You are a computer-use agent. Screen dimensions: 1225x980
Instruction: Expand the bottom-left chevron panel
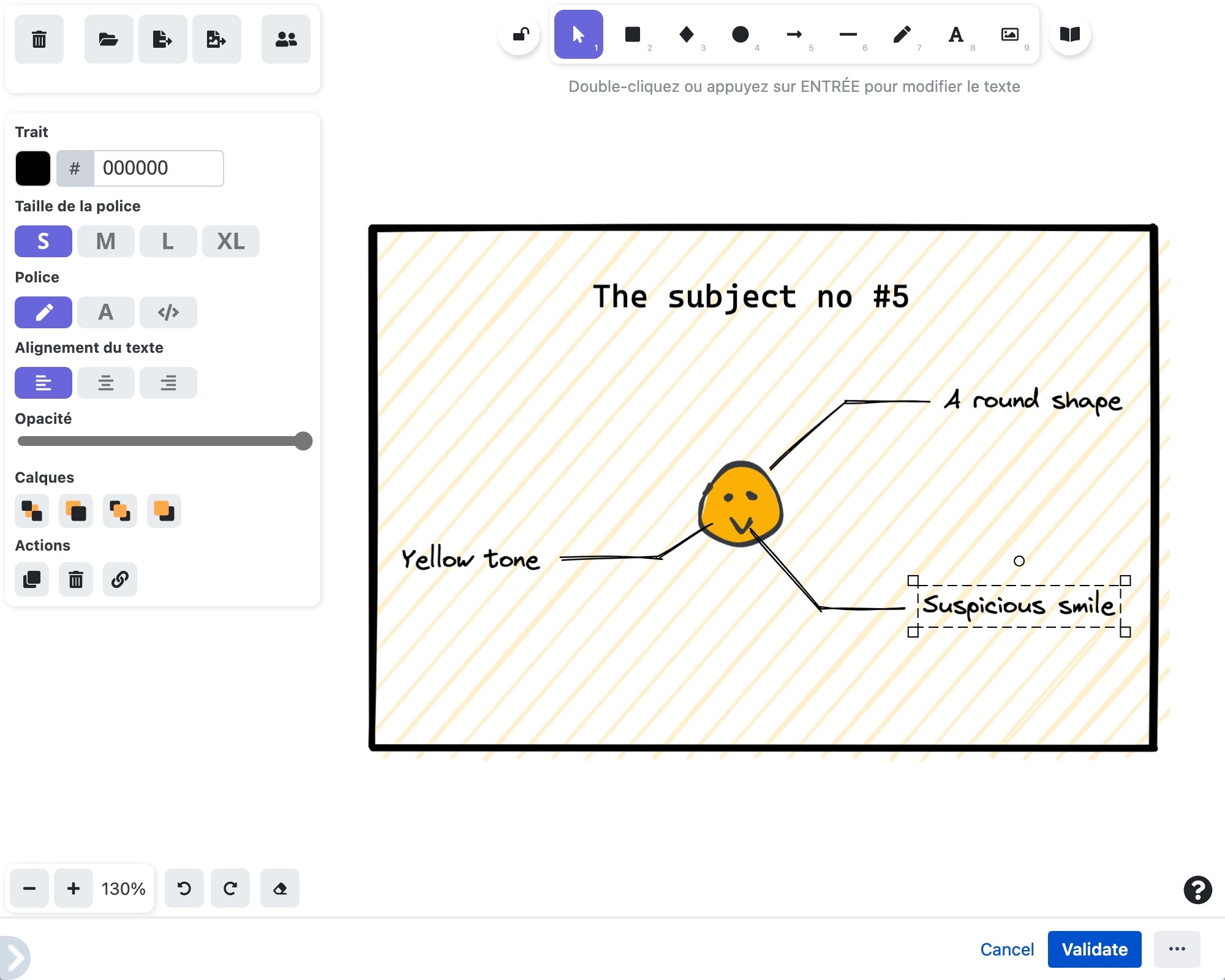15,957
